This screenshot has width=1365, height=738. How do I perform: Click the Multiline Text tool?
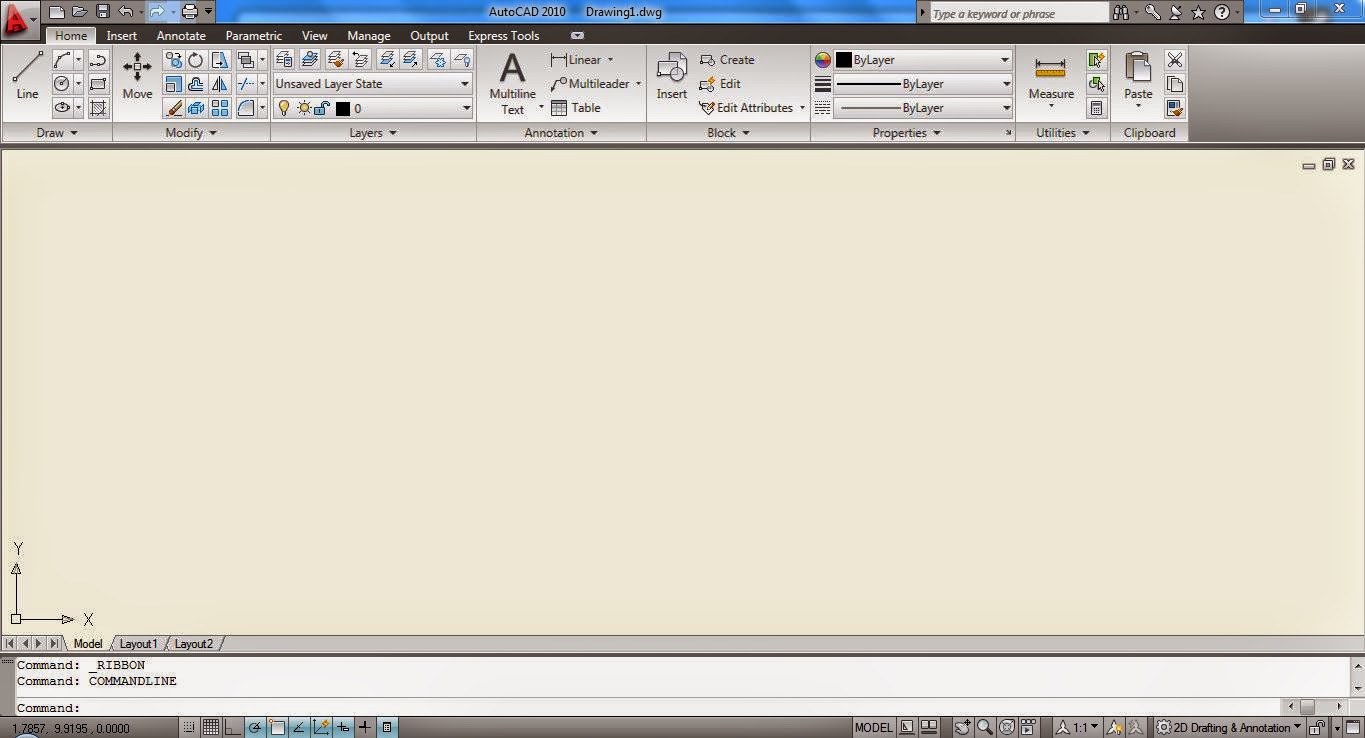click(512, 83)
